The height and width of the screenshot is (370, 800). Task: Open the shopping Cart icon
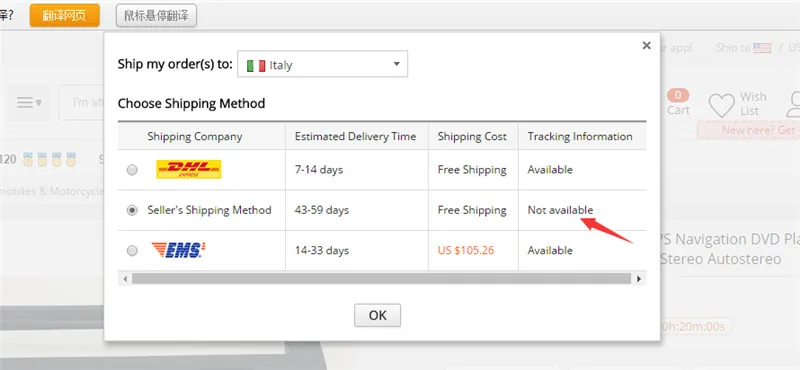[678, 102]
